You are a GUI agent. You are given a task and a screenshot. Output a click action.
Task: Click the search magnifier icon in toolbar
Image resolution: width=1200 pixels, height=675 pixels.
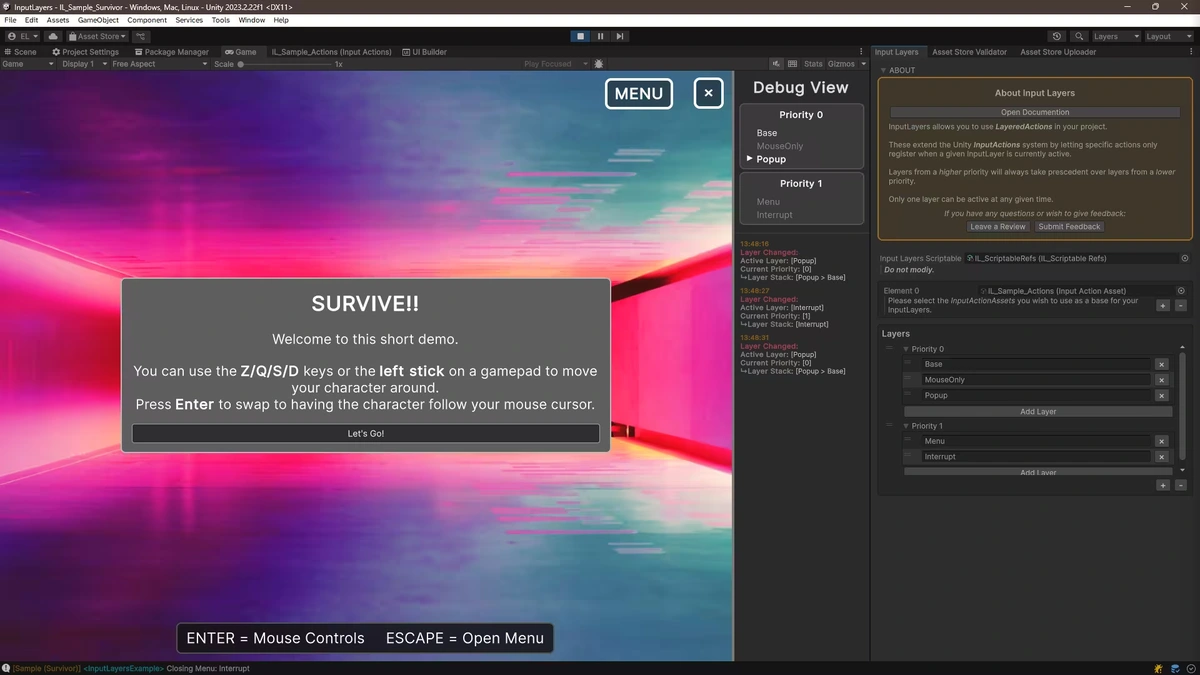click(1079, 36)
